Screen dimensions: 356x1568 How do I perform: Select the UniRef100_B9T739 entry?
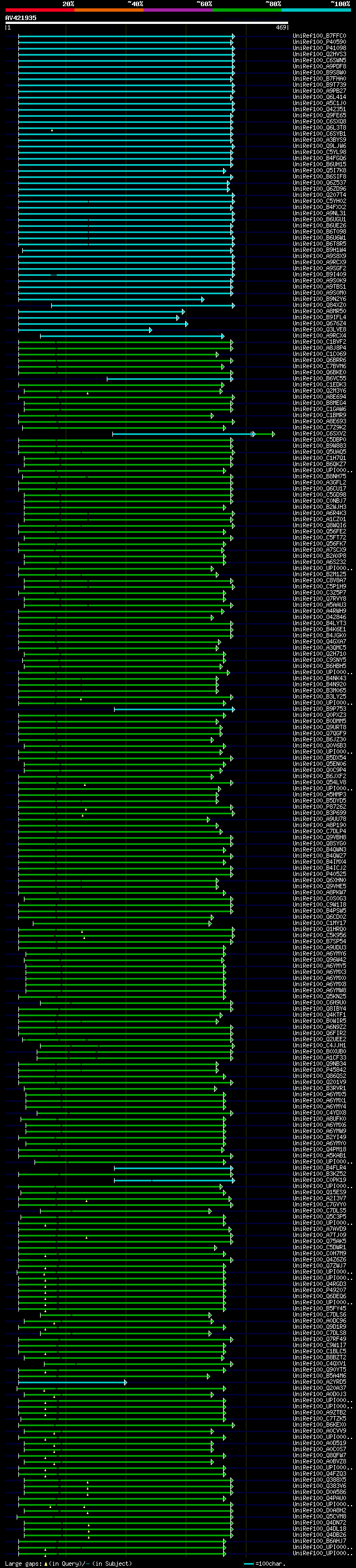pos(319,85)
